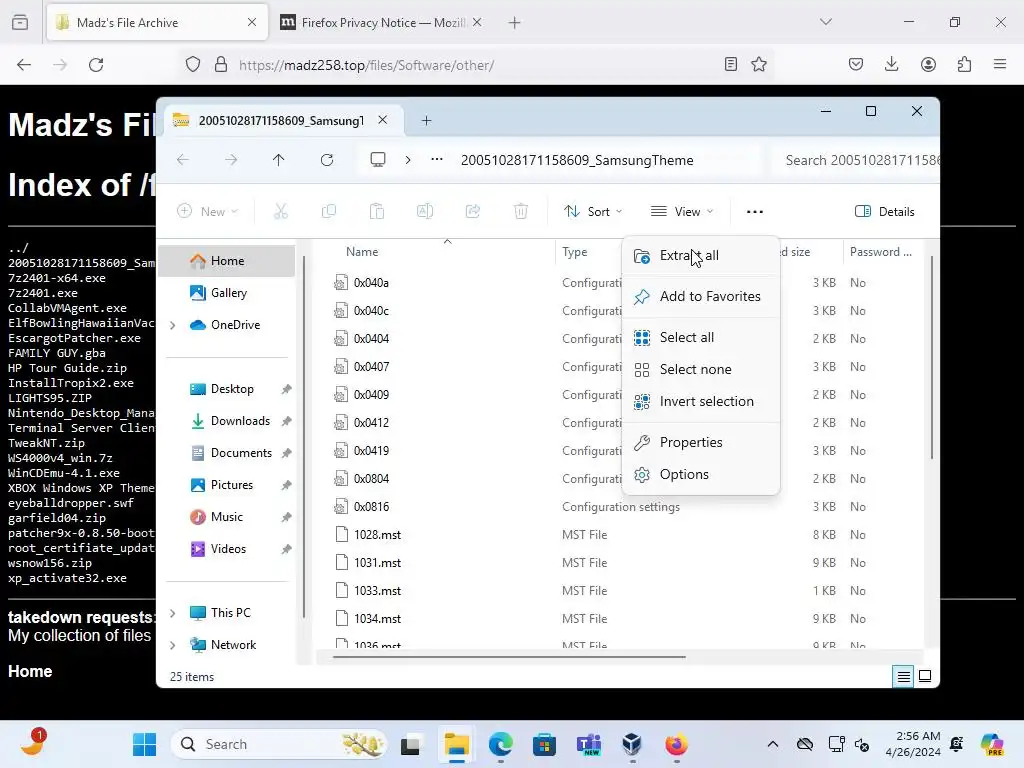Click Home link on Madz's page
This screenshot has width=1024, height=768.
point(30,671)
